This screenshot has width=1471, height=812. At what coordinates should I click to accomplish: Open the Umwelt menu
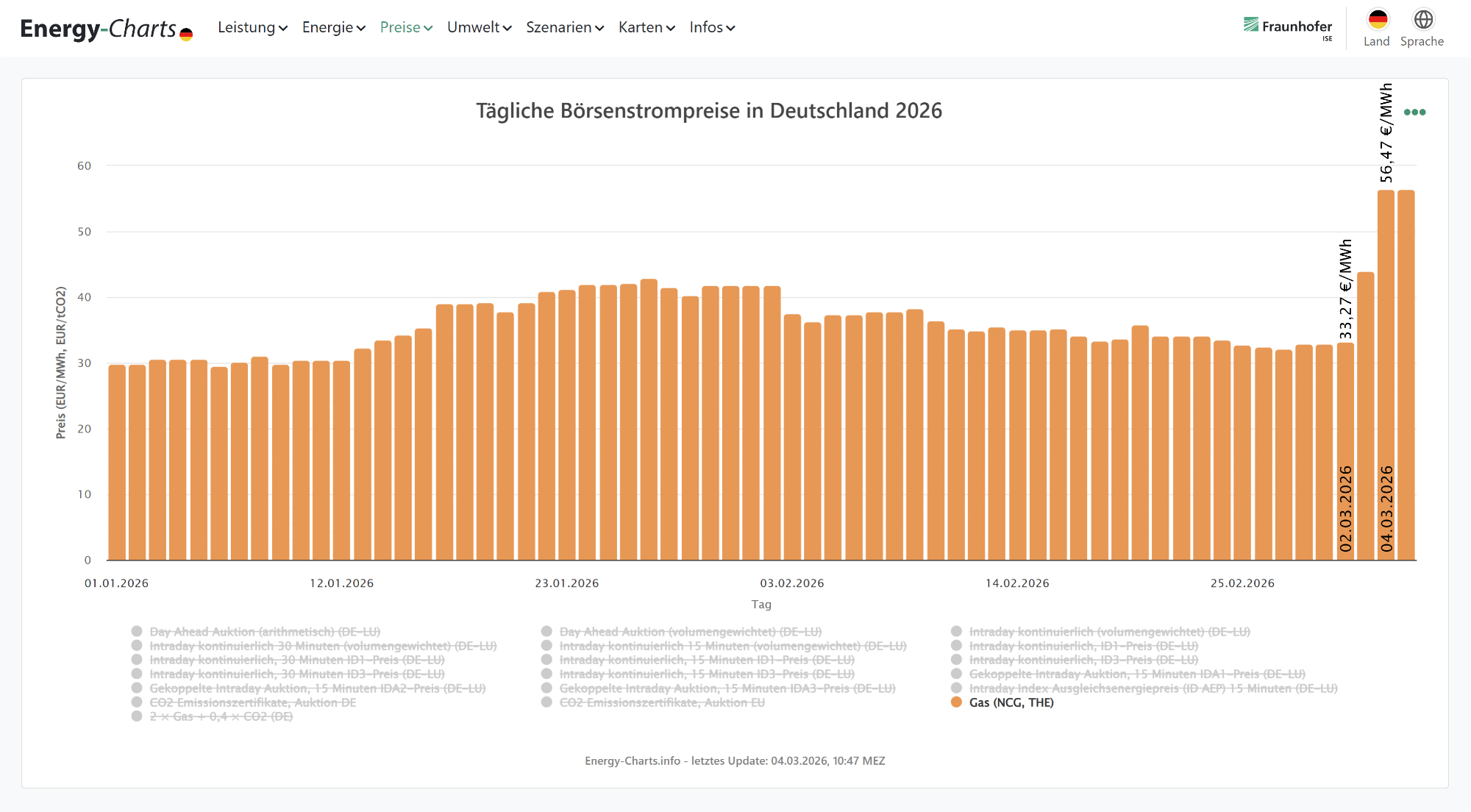tap(479, 27)
